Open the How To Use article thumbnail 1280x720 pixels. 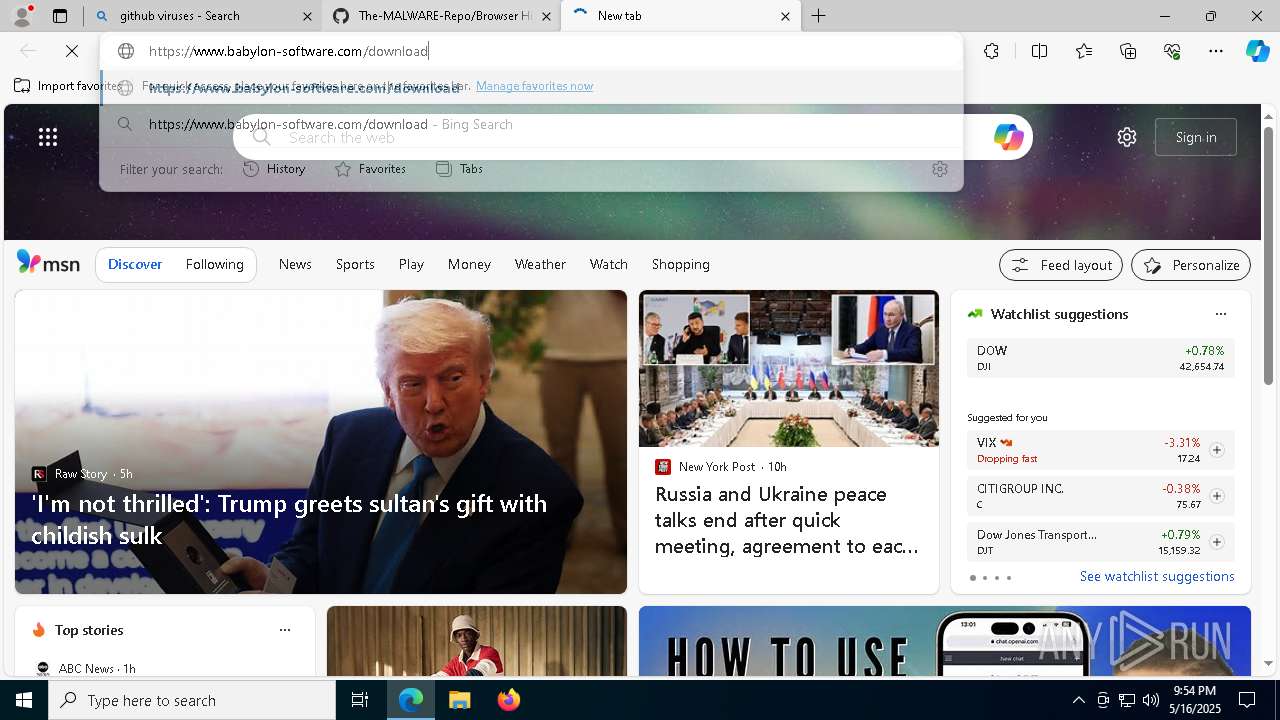click(x=945, y=641)
